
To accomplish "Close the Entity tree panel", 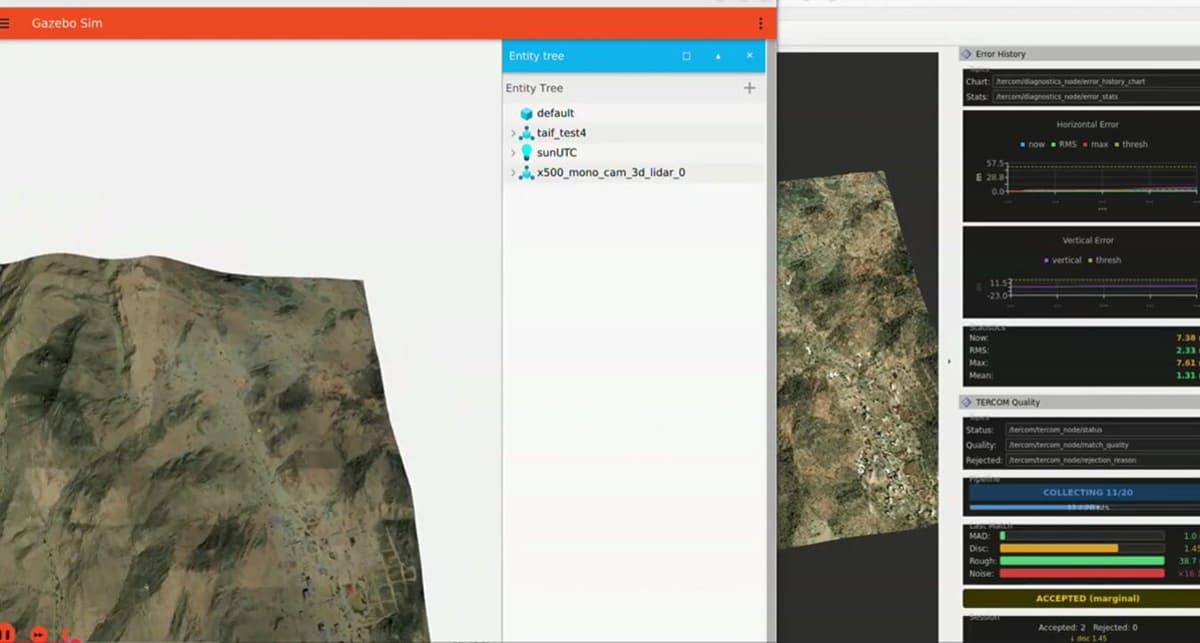I will pos(749,56).
